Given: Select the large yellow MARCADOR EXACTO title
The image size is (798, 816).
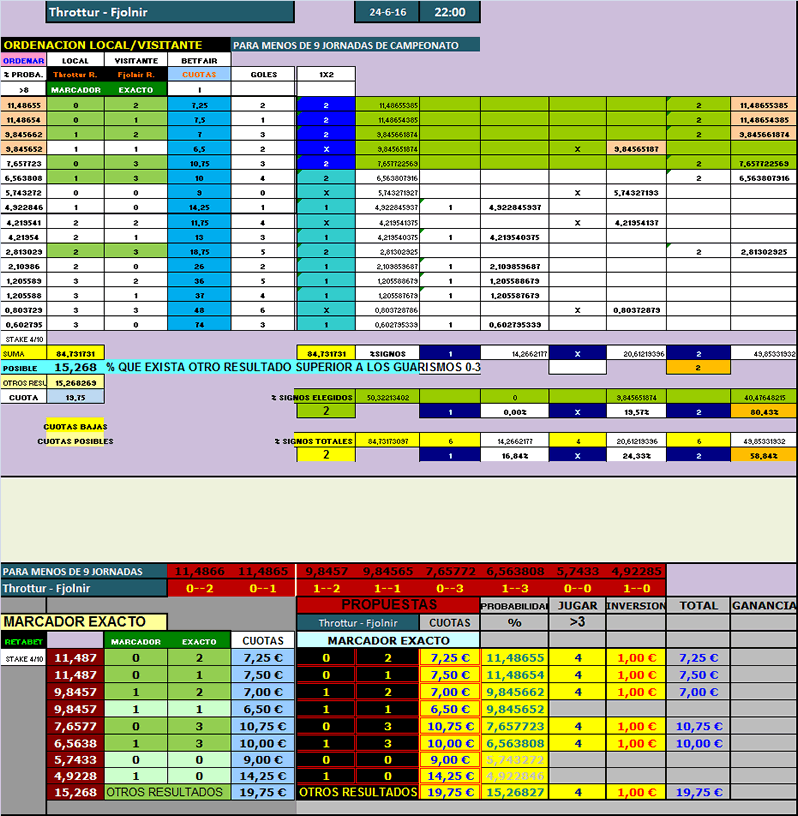Looking at the screenshot, I should click(84, 622).
